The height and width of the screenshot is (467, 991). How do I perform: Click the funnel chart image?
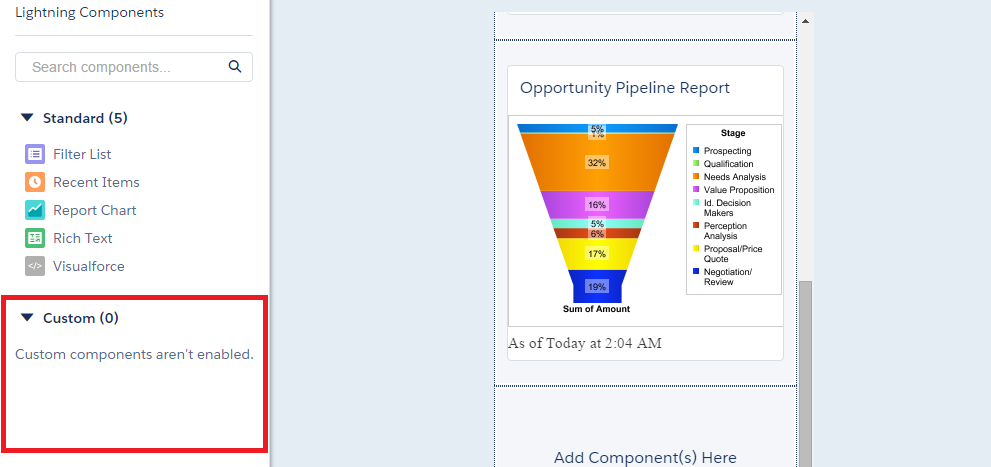click(x=597, y=215)
